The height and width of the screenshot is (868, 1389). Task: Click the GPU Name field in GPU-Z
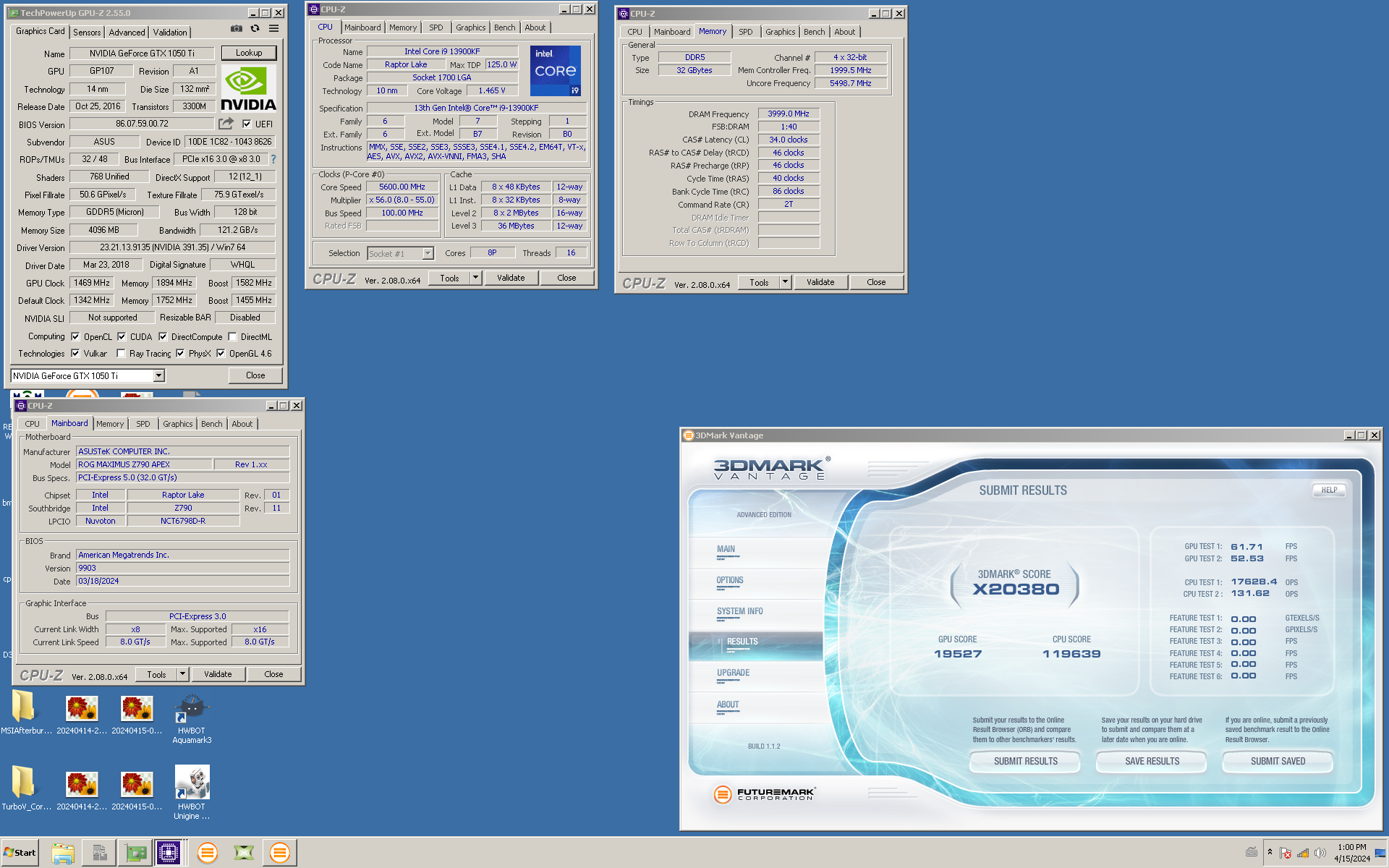click(x=142, y=54)
